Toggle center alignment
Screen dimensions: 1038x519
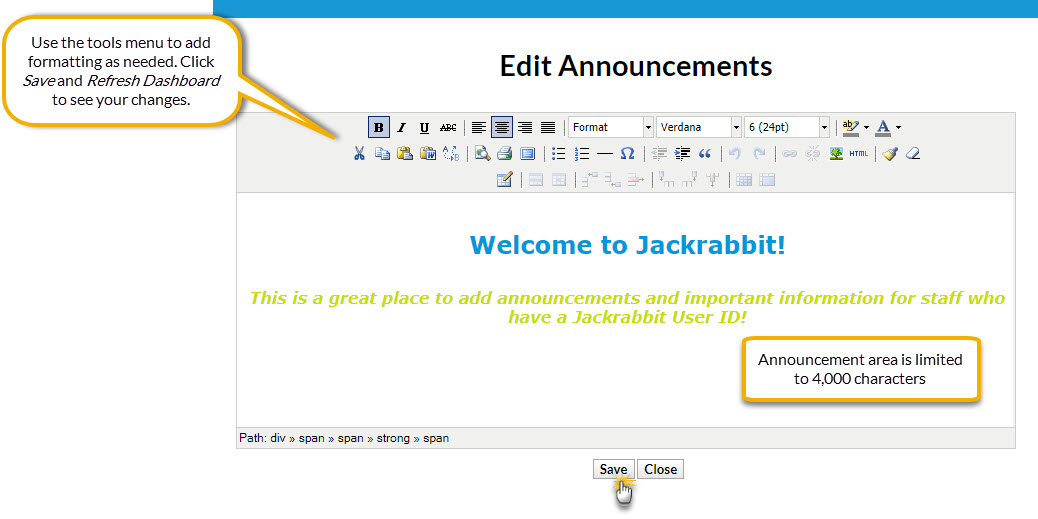point(502,127)
